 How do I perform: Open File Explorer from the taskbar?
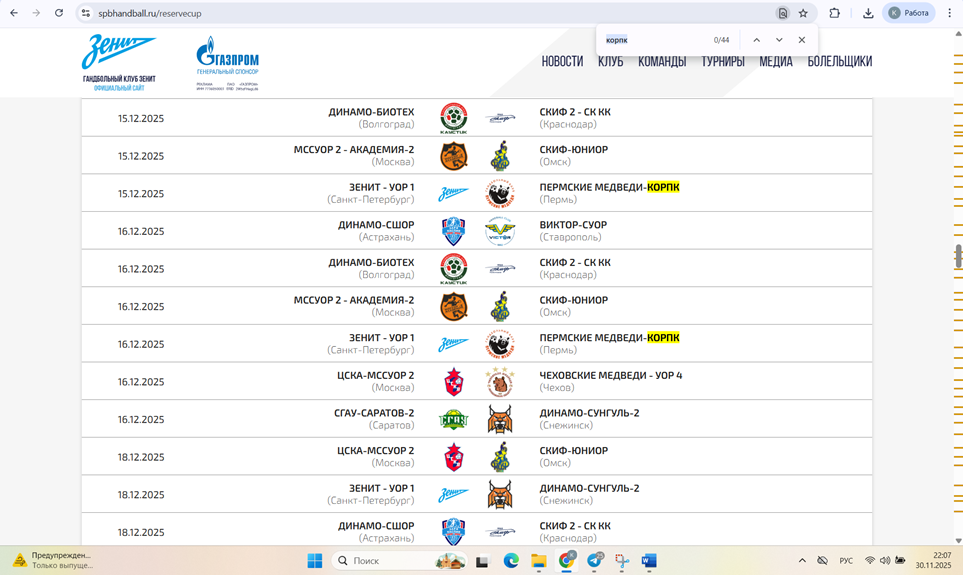point(539,560)
